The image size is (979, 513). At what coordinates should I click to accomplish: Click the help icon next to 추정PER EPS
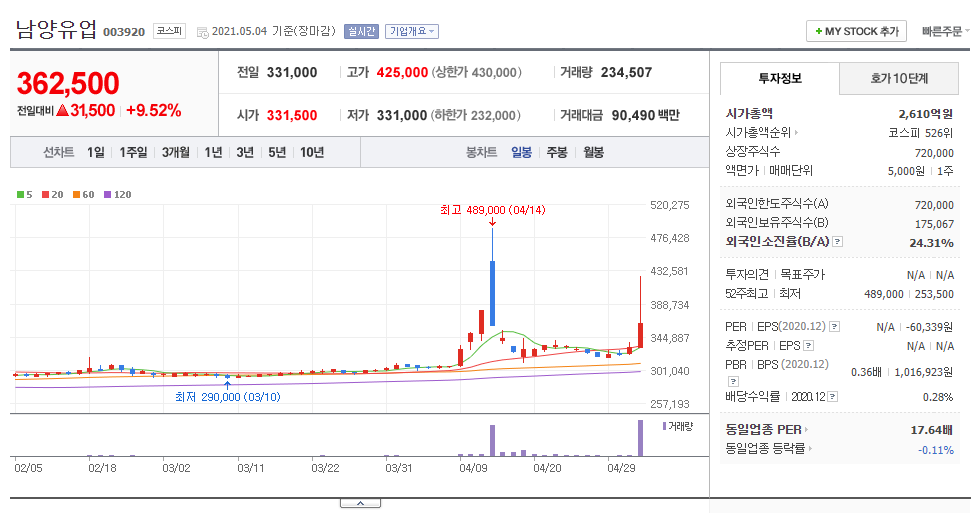pyautogui.click(x=809, y=346)
